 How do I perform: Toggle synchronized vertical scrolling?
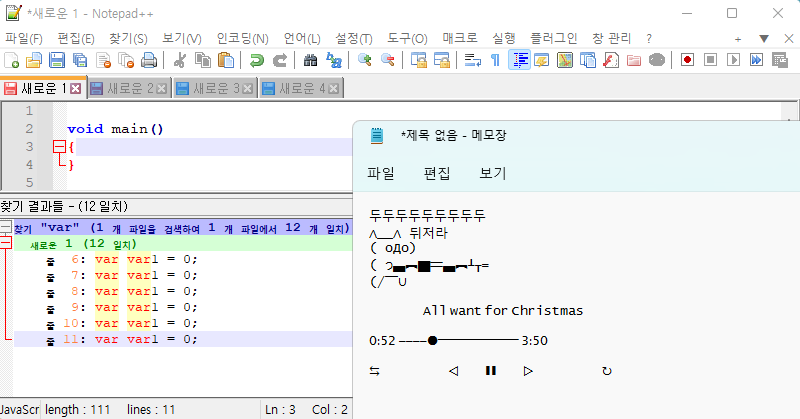point(418,60)
